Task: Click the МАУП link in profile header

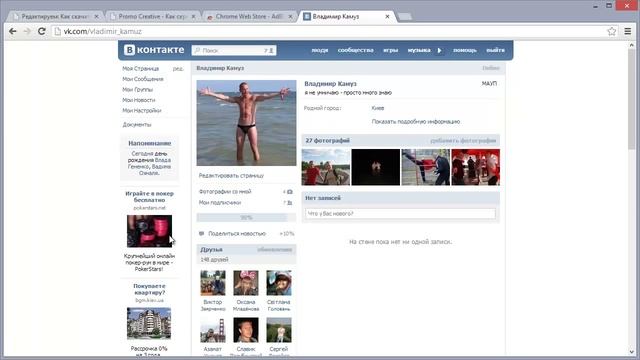Action: (x=489, y=84)
